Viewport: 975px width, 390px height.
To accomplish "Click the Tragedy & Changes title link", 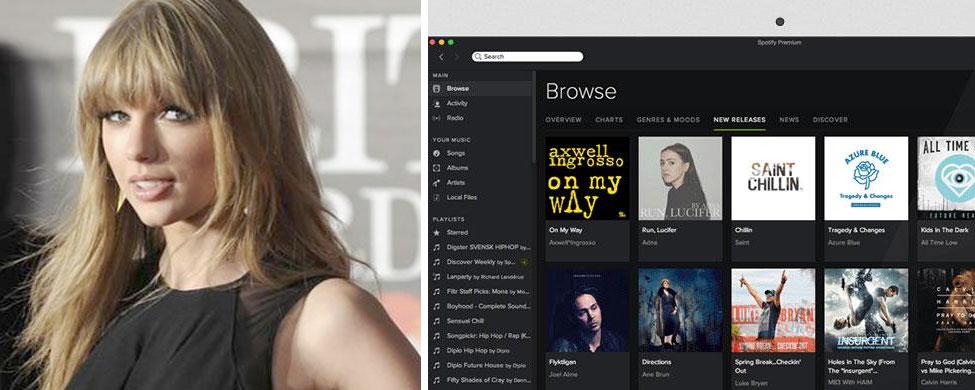I will (856, 230).
